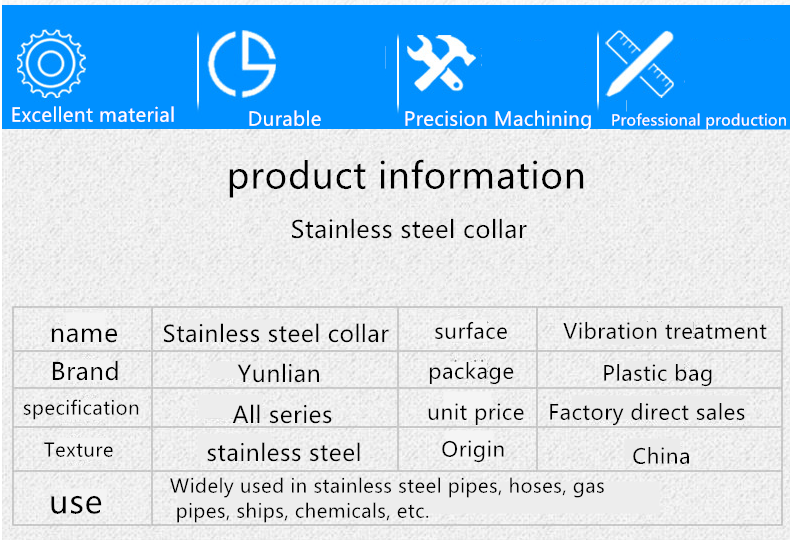Click the ruler and pencil icon
790x540 pixels.
[x=640, y=64]
